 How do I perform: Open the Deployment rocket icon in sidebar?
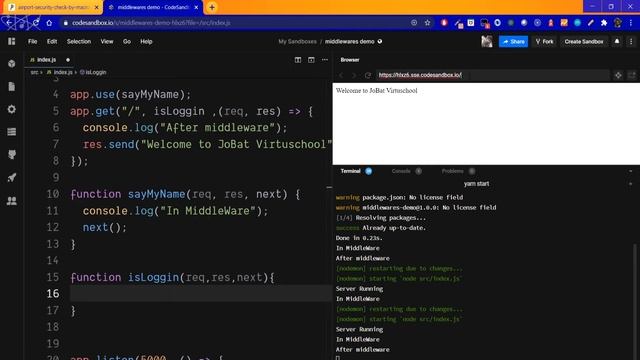(x=11, y=178)
